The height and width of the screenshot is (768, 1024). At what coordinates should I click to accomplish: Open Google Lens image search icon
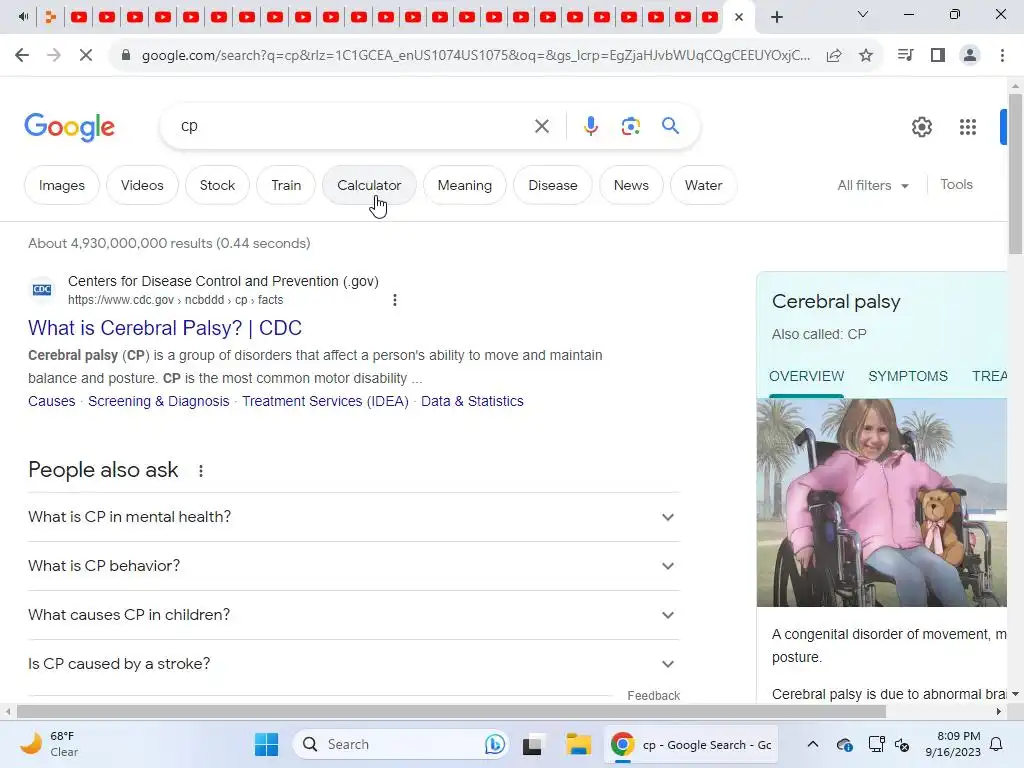(630, 126)
